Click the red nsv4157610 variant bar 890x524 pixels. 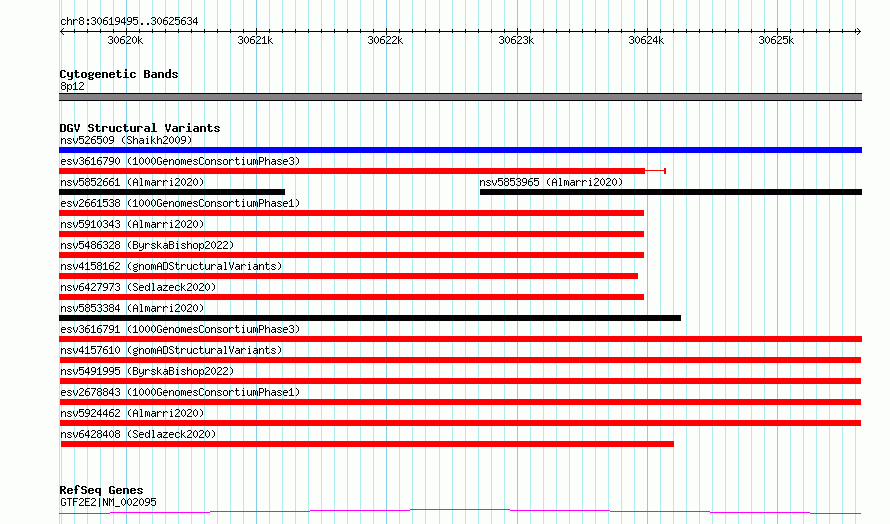460,360
